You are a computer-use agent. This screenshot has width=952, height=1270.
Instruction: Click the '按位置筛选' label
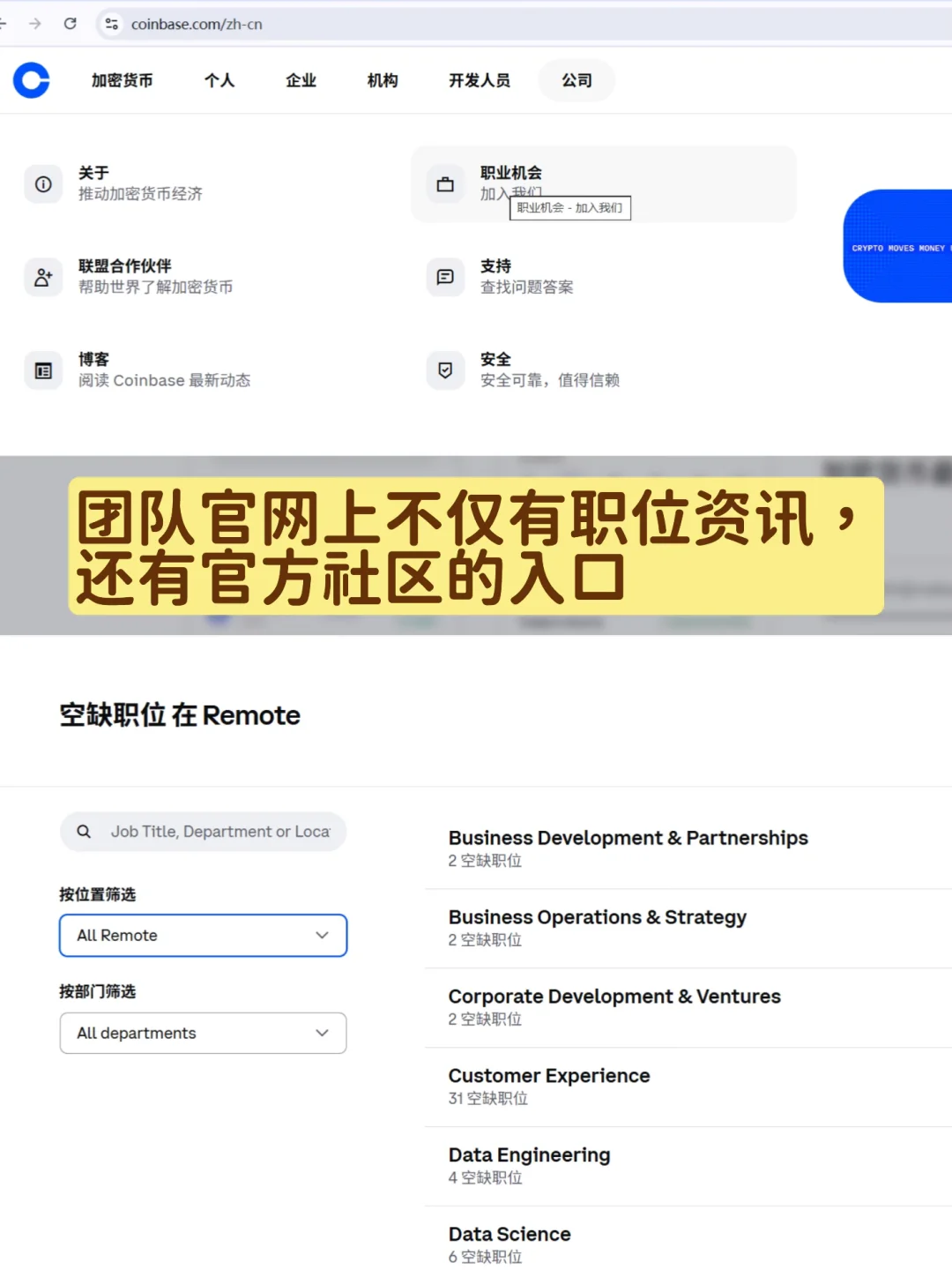pos(97,894)
